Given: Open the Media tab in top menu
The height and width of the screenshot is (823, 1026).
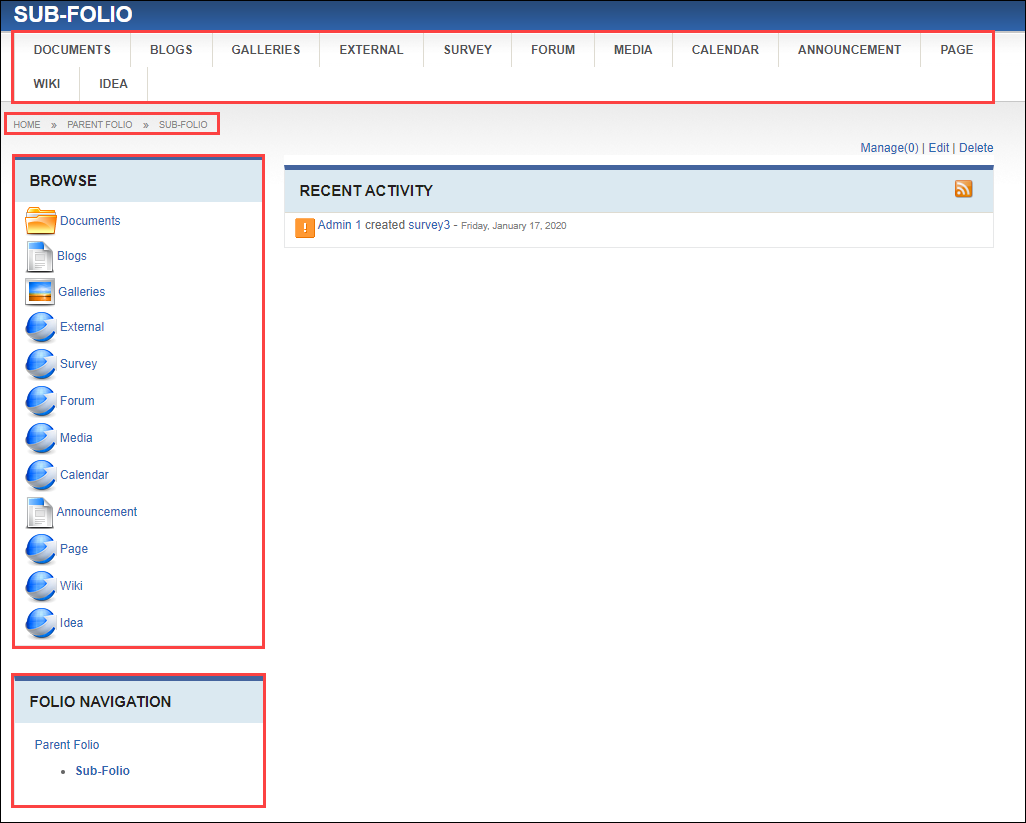Looking at the screenshot, I should click(633, 50).
